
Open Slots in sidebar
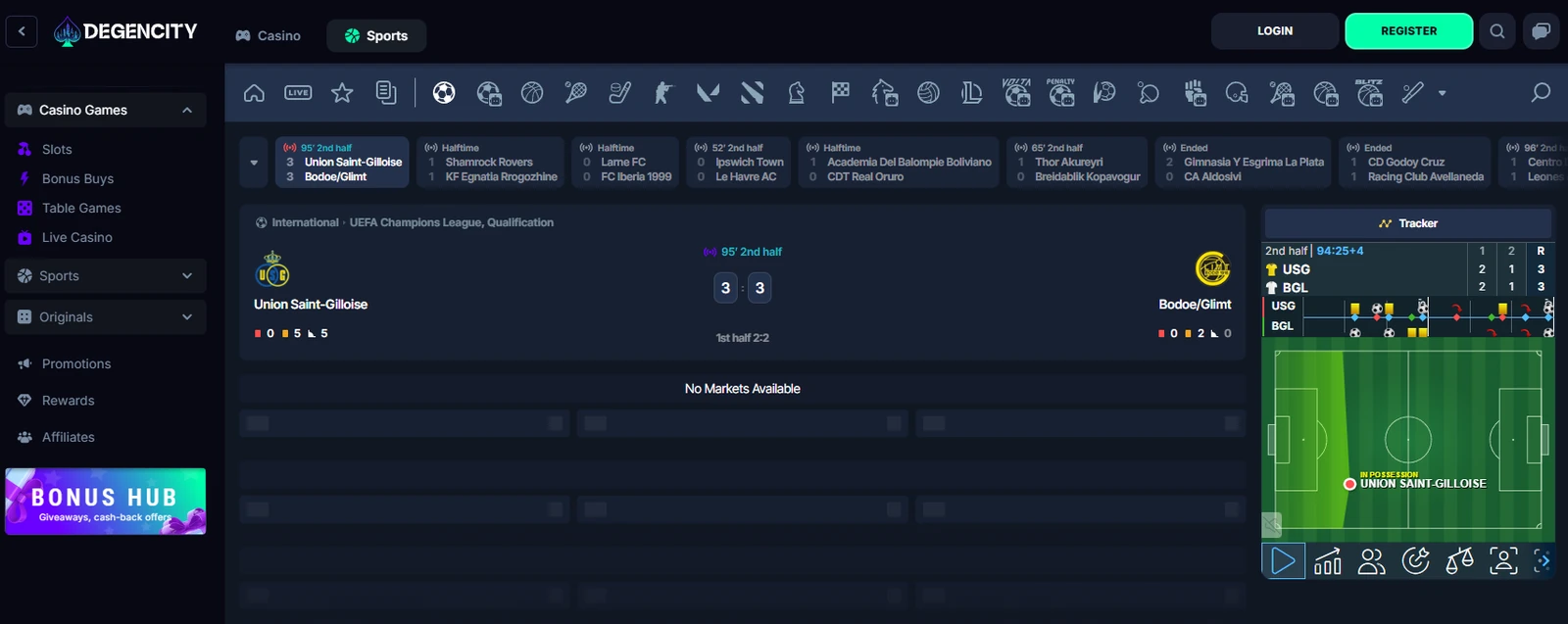(x=57, y=150)
